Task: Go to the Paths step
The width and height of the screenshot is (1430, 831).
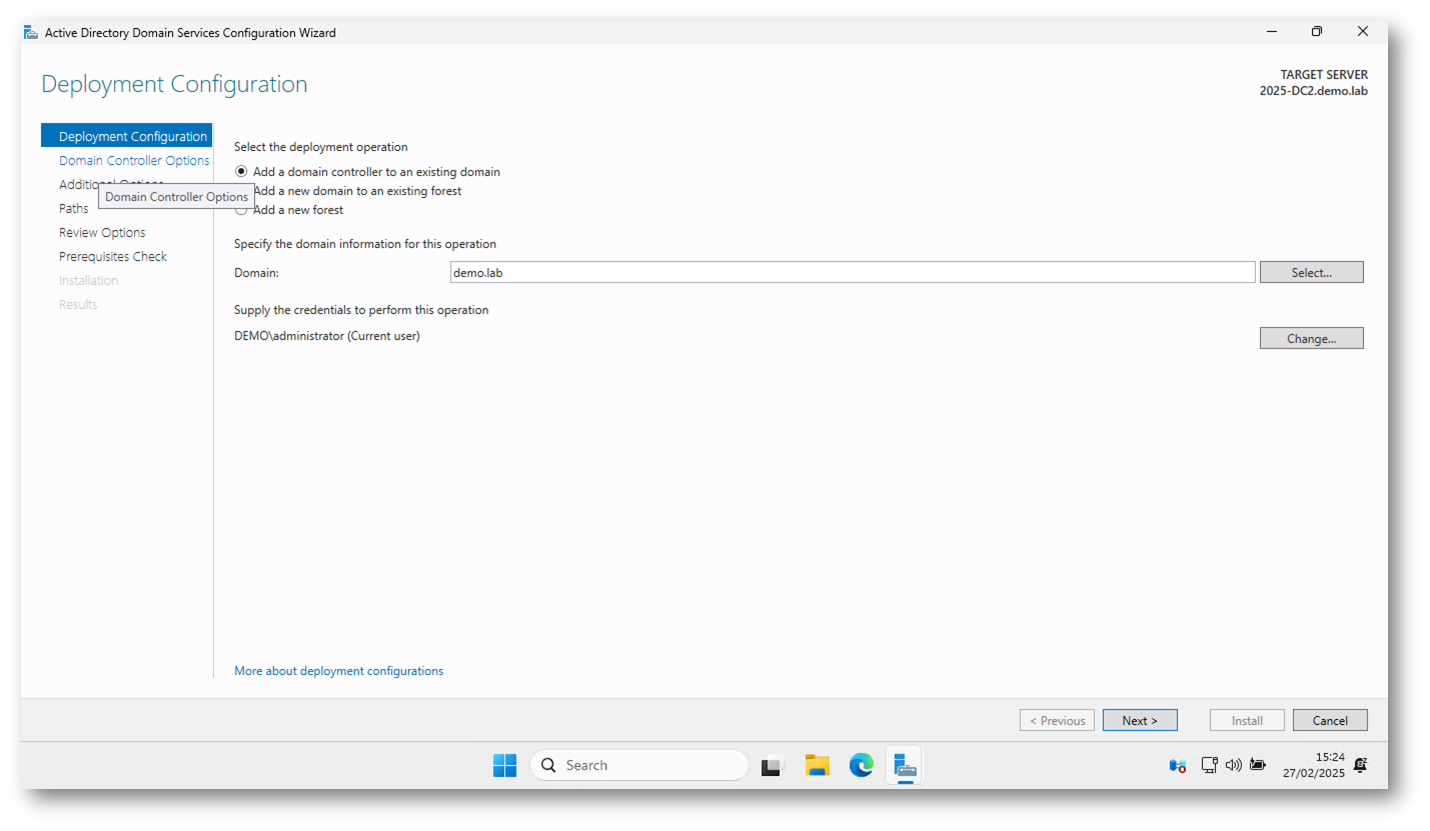Action: click(x=74, y=209)
